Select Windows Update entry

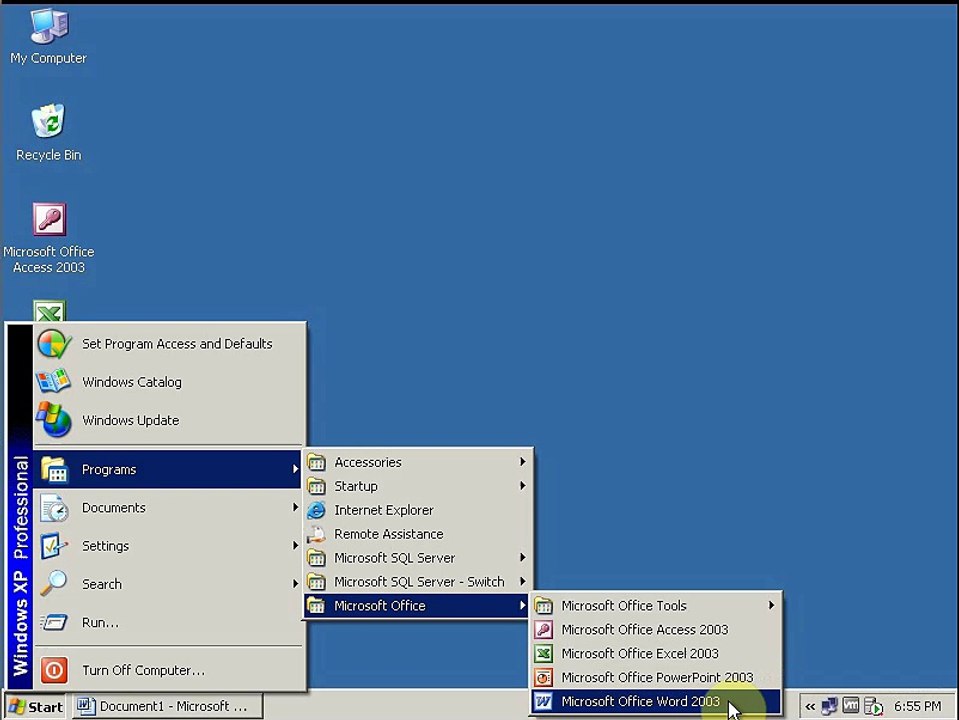click(x=168, y=420)
